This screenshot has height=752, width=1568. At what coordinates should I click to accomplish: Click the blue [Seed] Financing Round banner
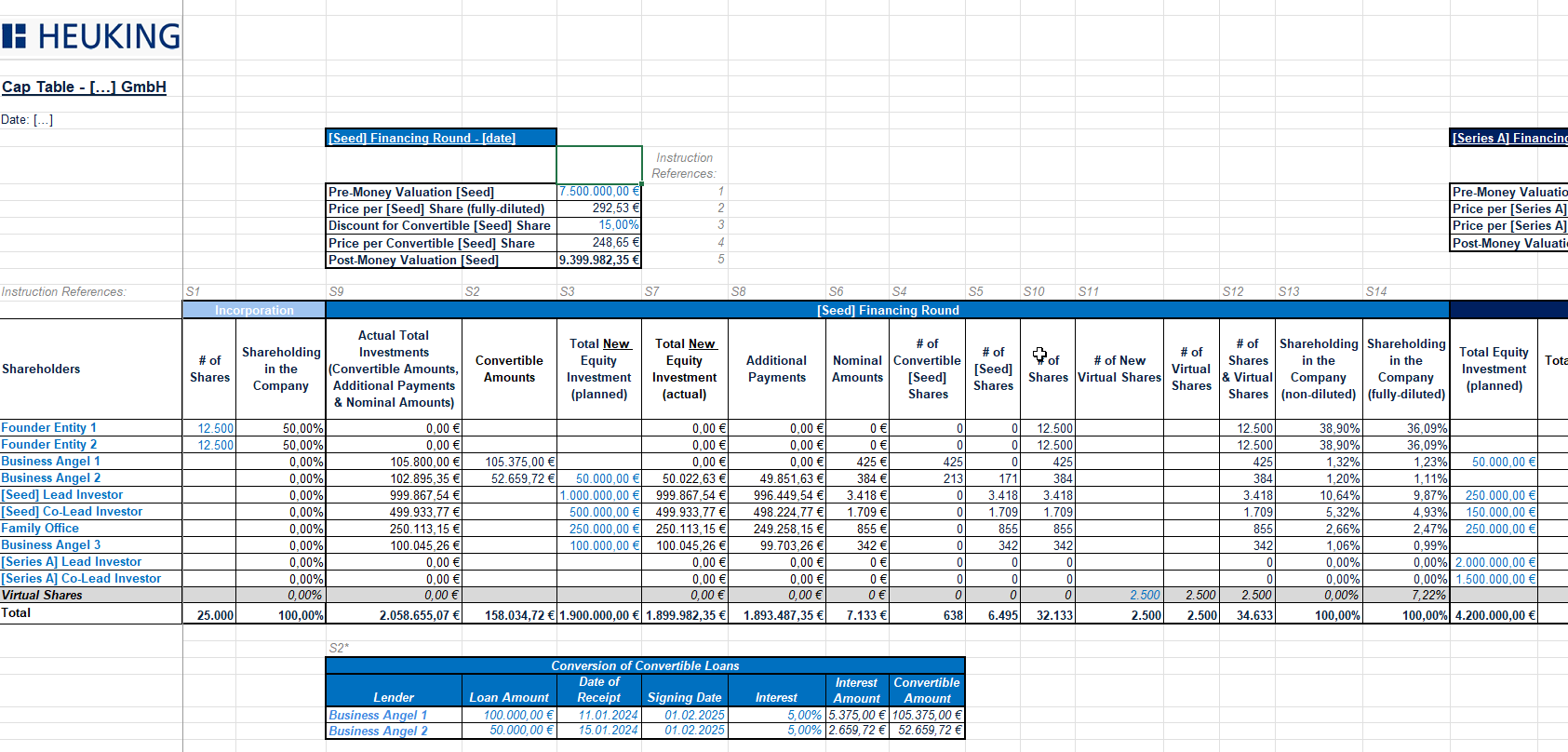coord(887,310)
